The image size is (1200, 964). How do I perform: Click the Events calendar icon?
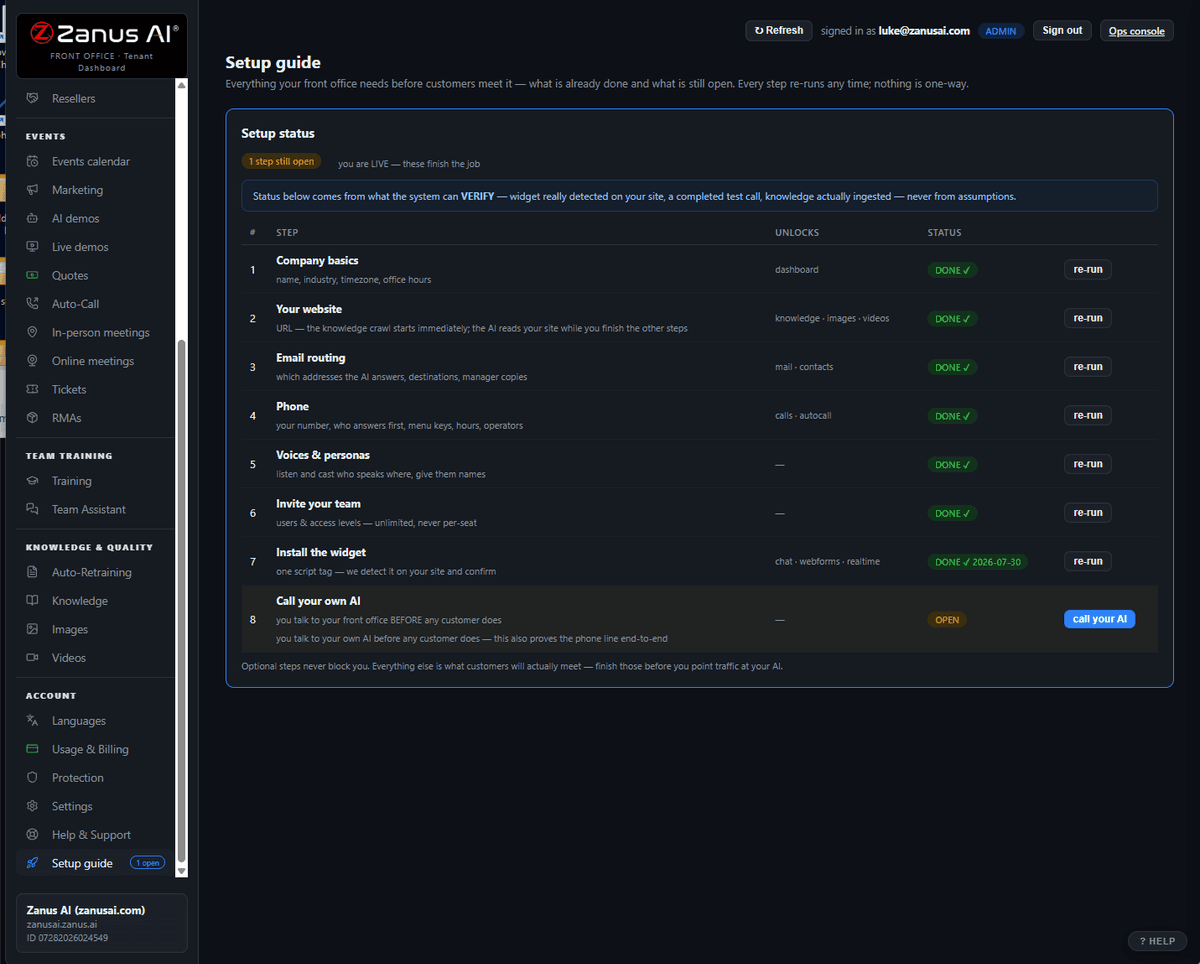(x=33, y=161)
